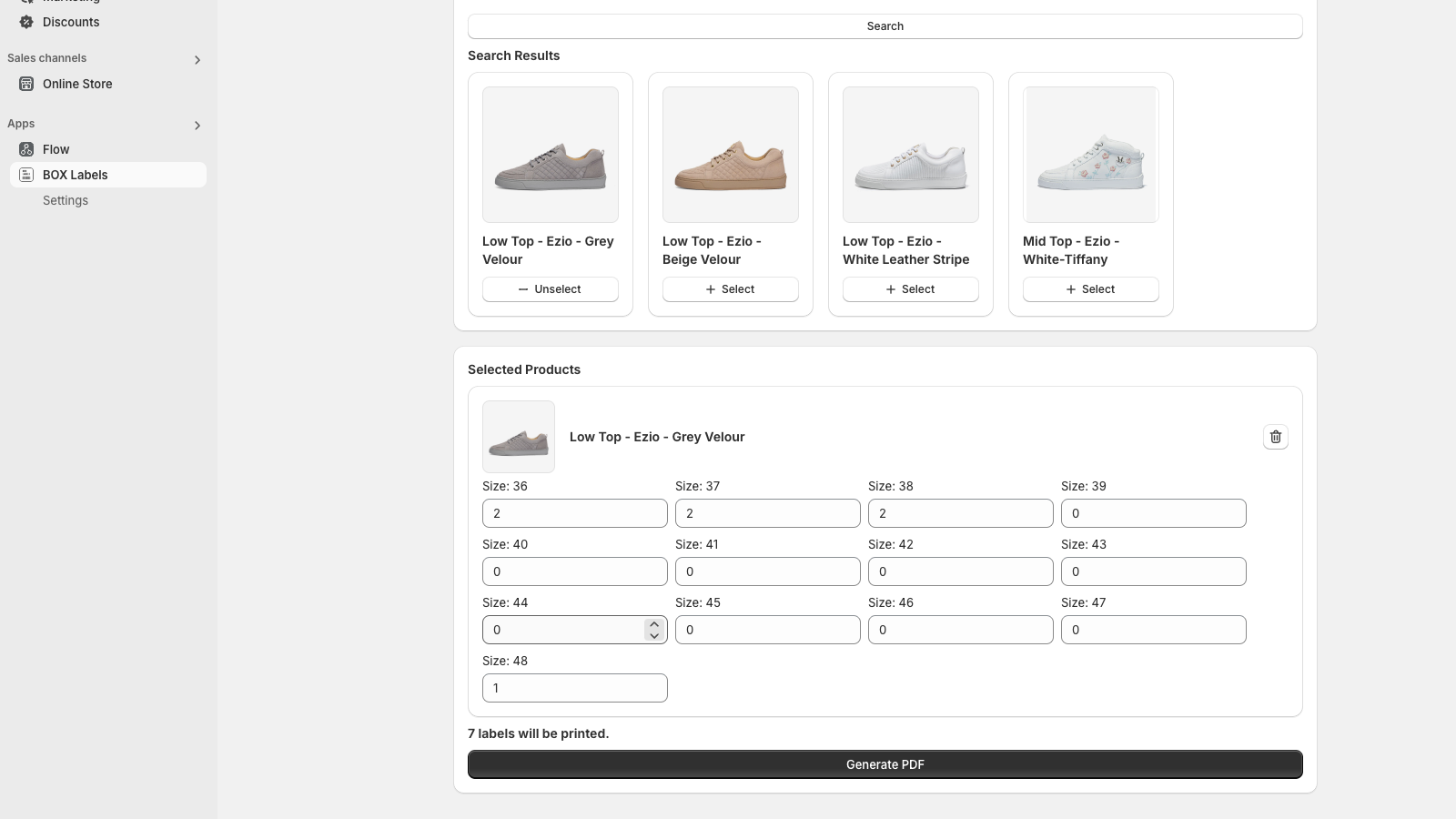
Task: Open the Discounts section icon
Action: click(25, 22)
